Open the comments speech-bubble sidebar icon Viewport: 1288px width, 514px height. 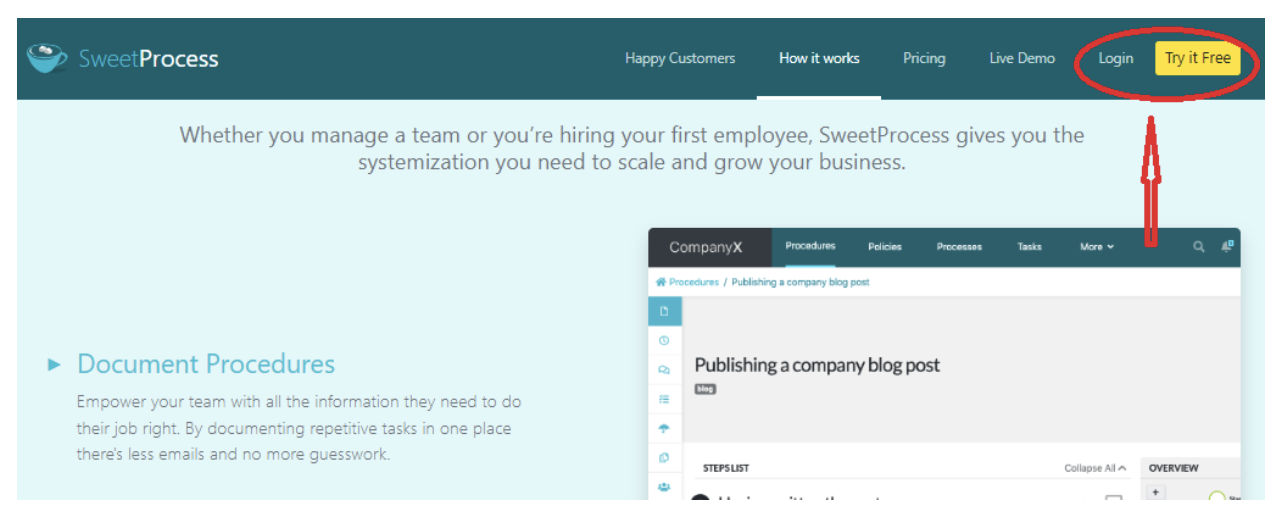[x=665, y=370]
